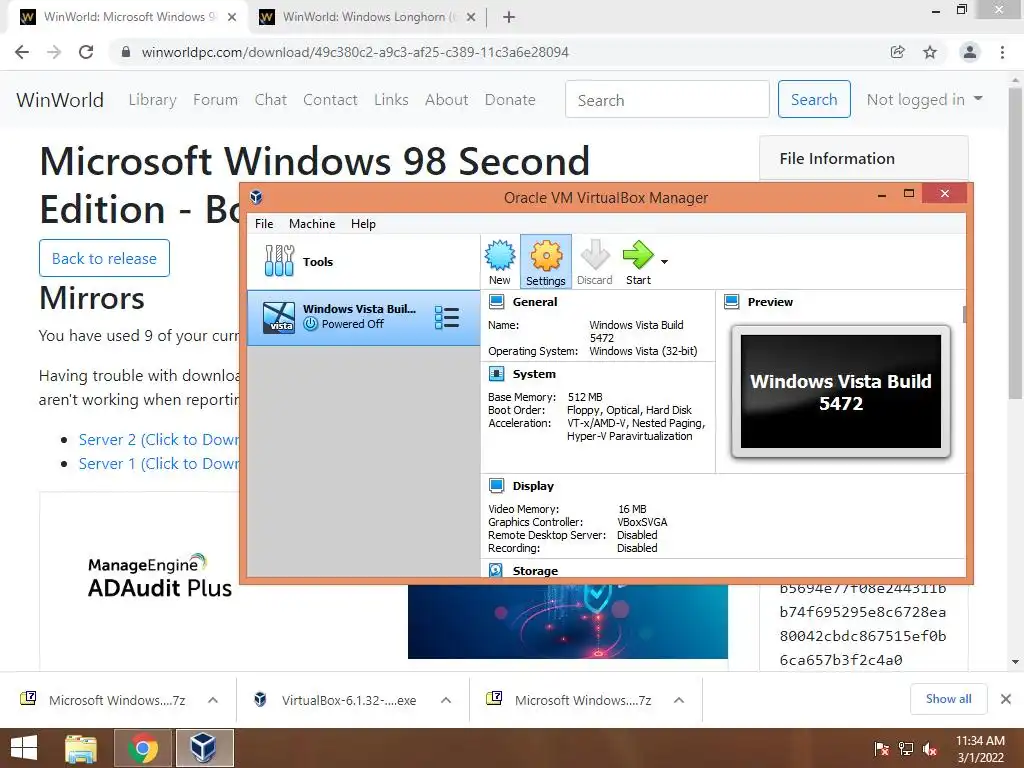Open the WinWorld Library link

click(x=152, y=100)
